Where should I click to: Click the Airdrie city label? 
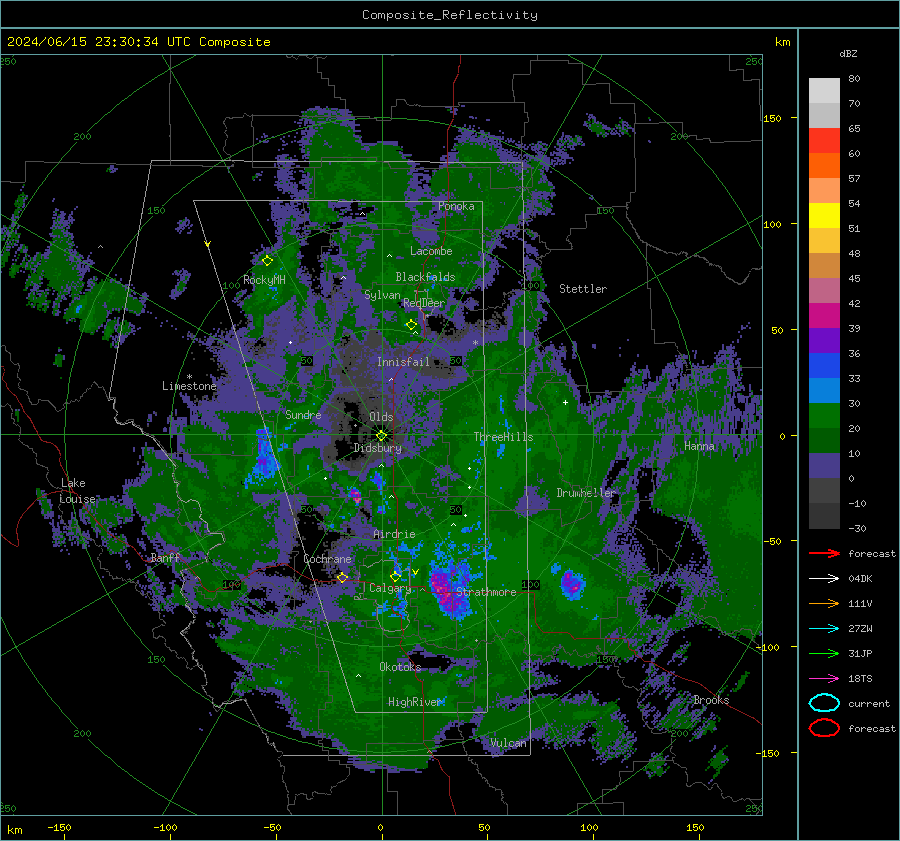[394, 534]
